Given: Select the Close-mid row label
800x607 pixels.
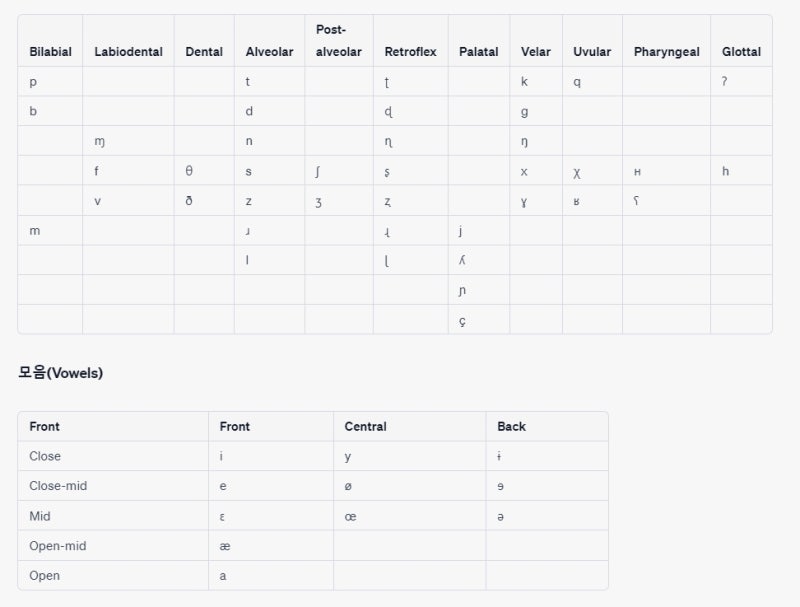Looking at the screenshot, I should click(58, 486).
